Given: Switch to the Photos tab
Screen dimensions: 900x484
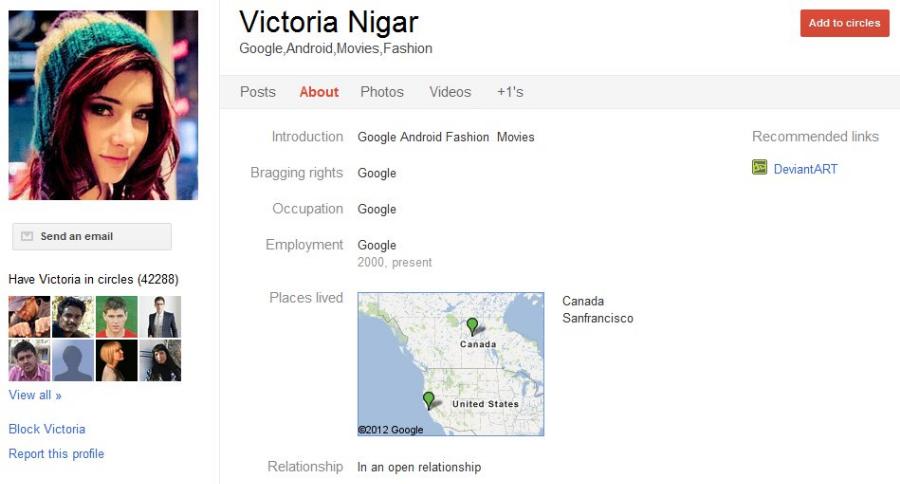Looking at the screenshot, I should (382, 92).
